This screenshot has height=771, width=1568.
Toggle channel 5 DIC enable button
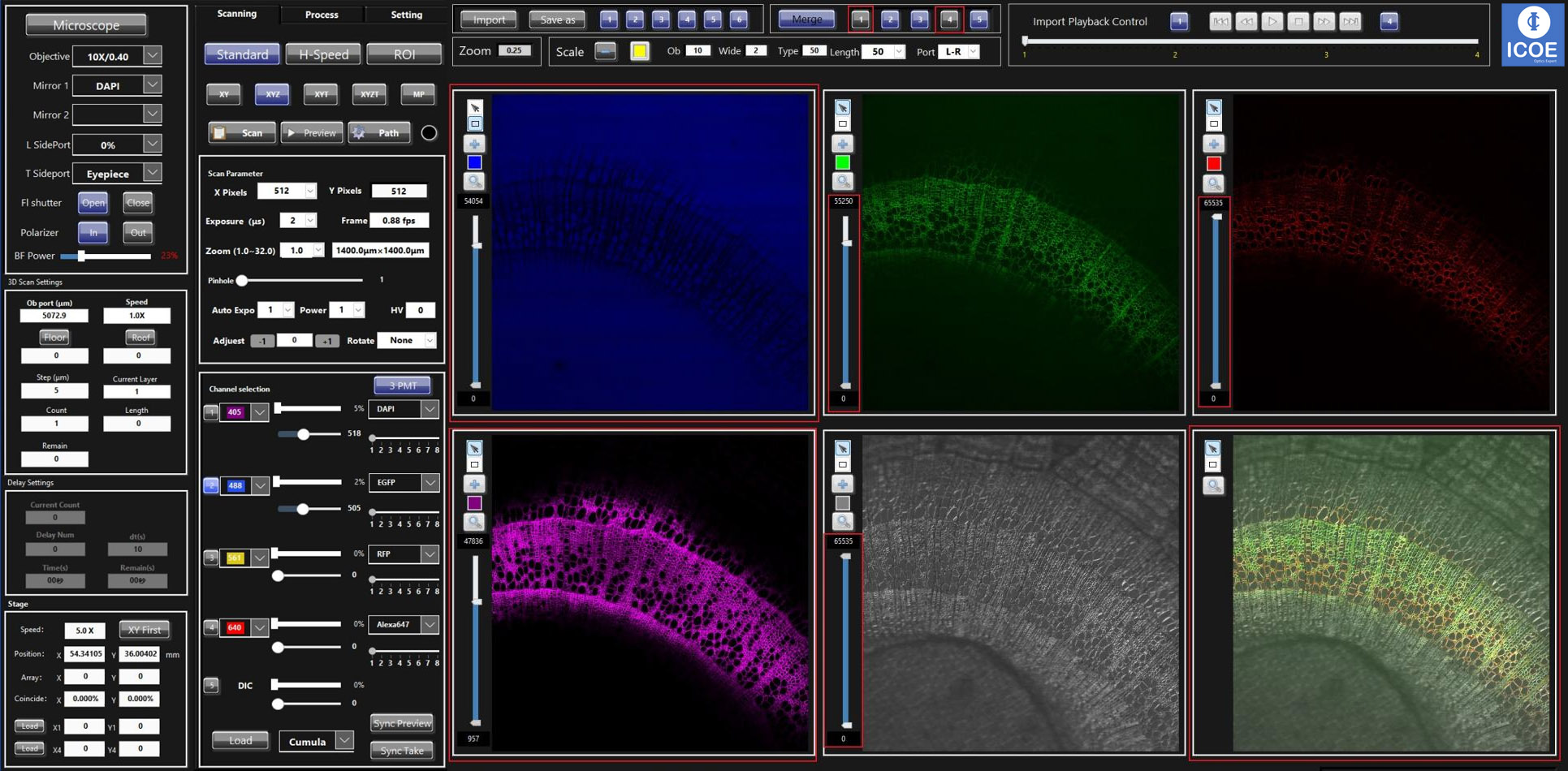click(211, 685)
